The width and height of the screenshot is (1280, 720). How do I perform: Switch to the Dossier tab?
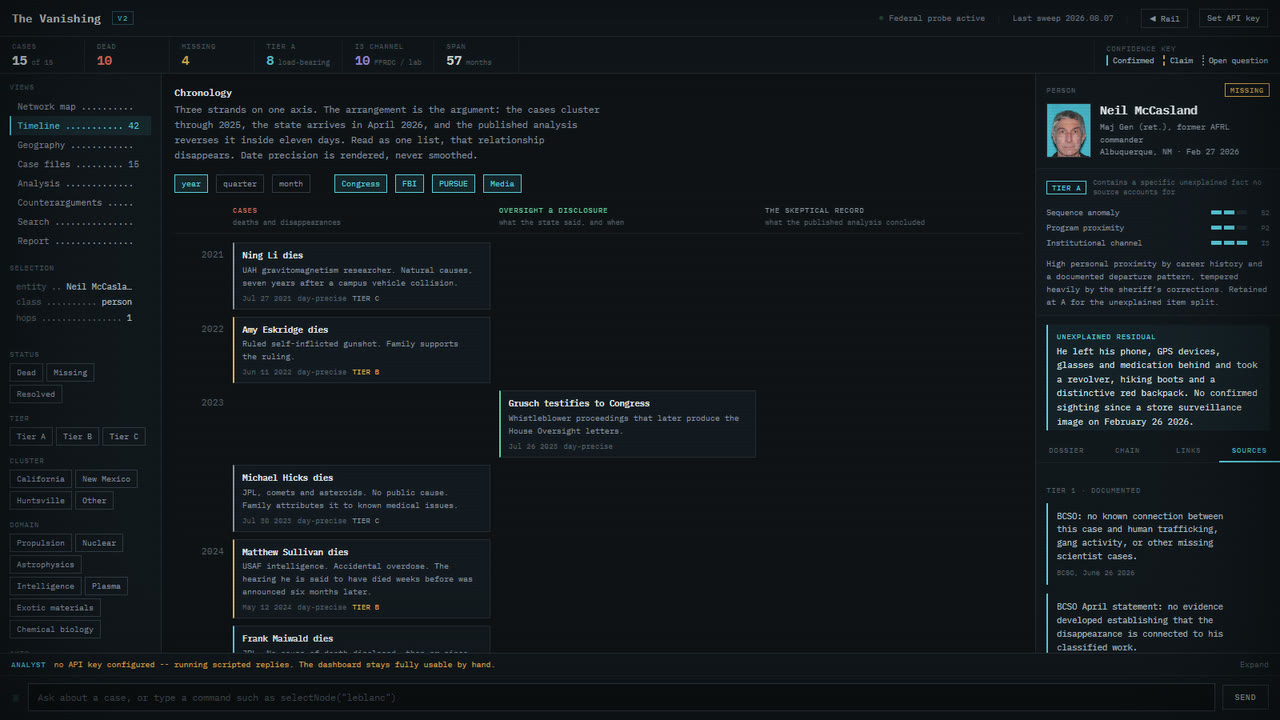(1066, 451)
